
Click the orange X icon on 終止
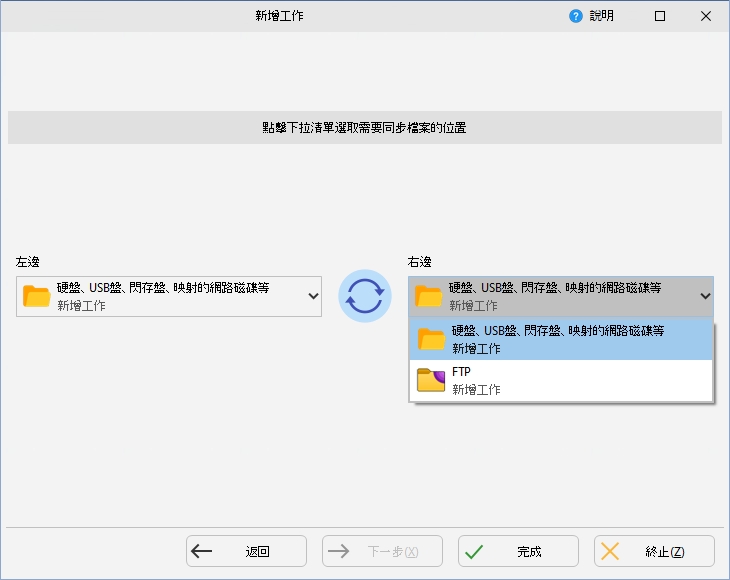pyautogui.click(x=610, y=552)
